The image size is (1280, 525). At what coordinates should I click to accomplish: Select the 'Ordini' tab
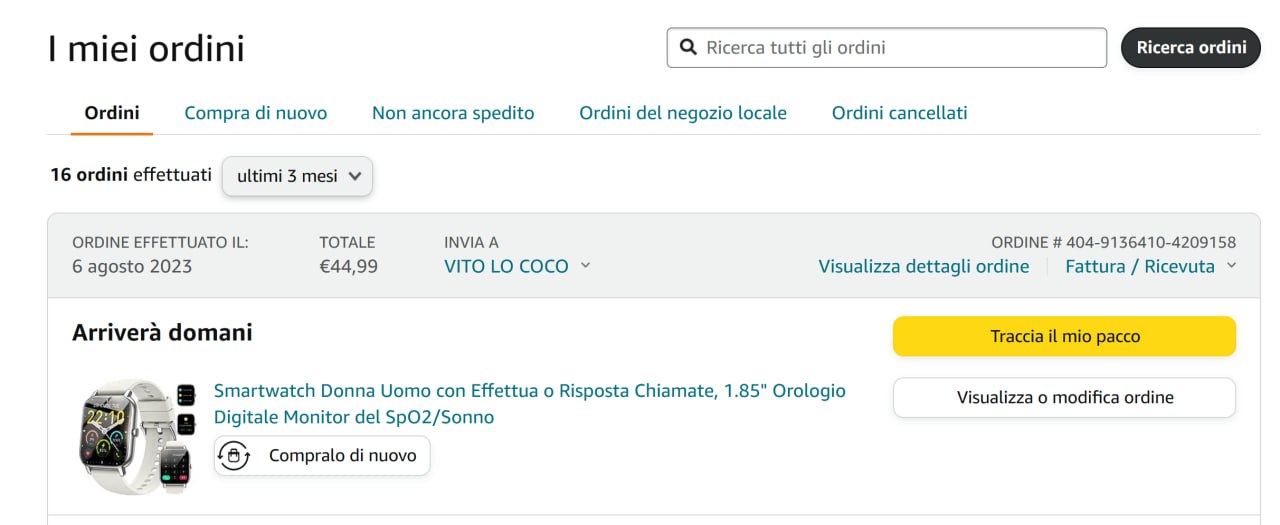(x=112, y=113)
